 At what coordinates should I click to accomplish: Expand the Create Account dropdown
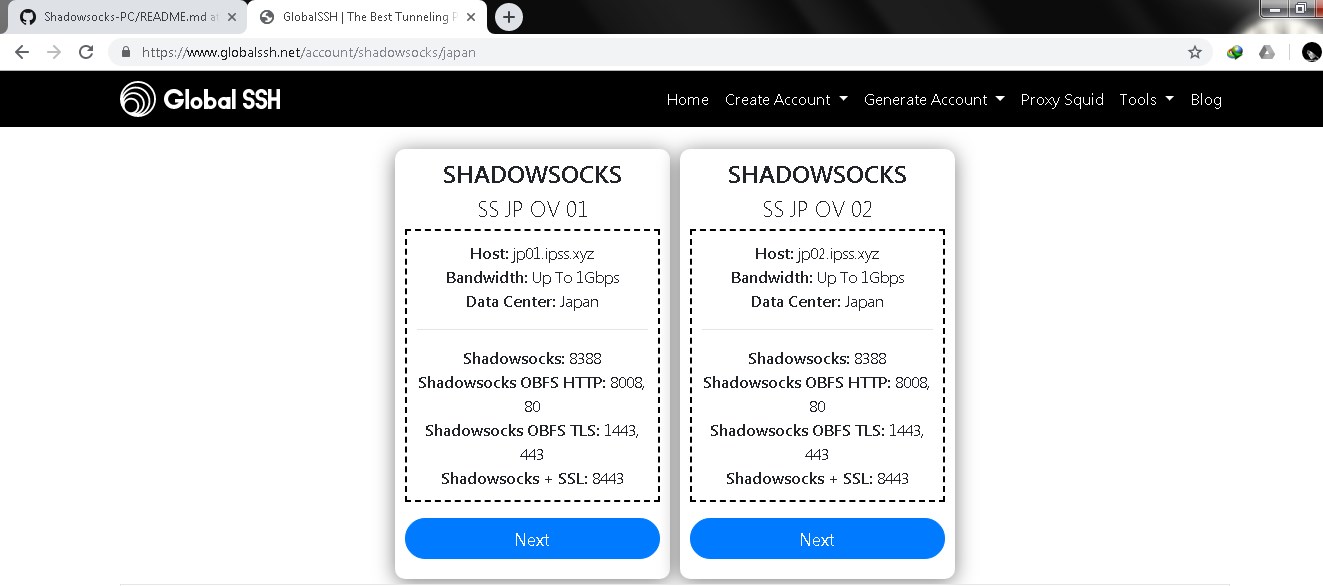pyautogui.click(x=786, y=99)
